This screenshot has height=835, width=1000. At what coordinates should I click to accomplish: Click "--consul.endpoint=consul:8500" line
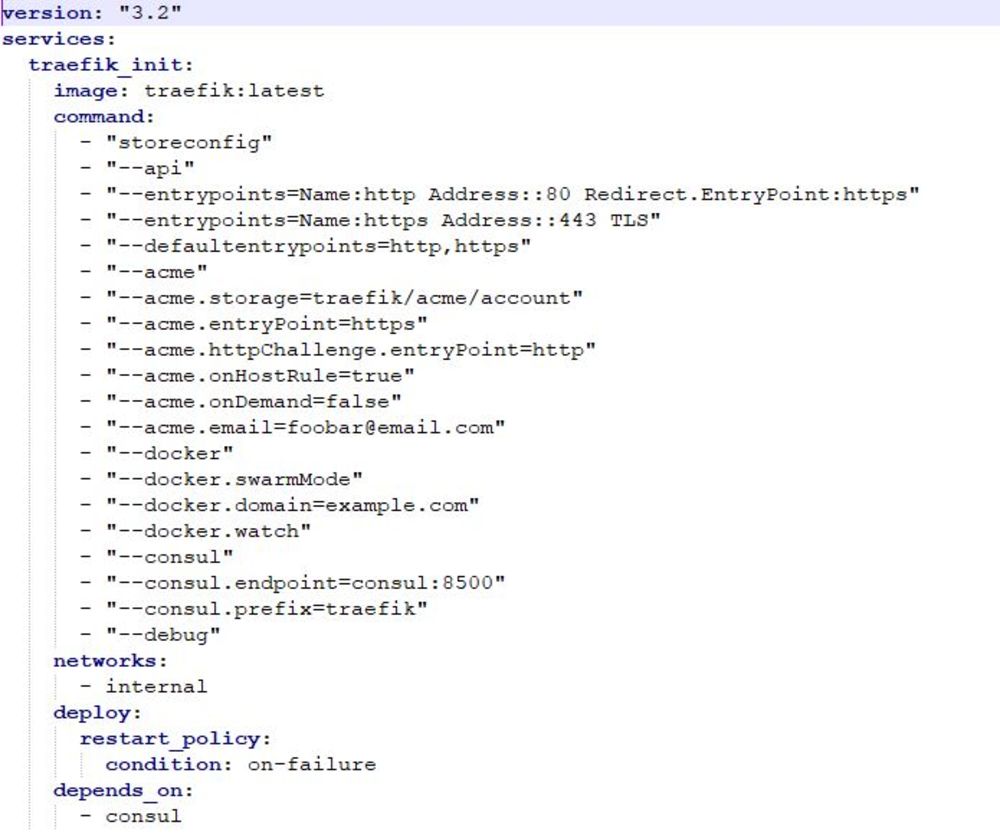point(305,583)
